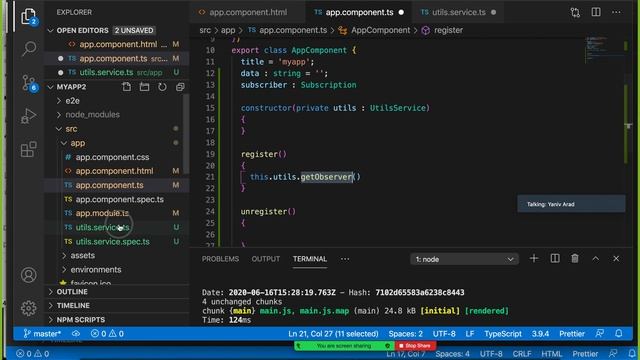Split the editor to the right
The width and height of the screenshot is (640, 360).
point(596,12)
